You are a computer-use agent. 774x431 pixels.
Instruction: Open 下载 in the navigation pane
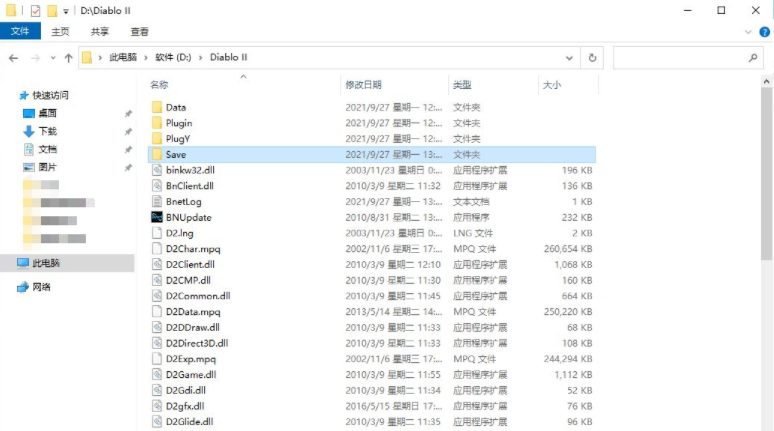(x=47, y=131)
